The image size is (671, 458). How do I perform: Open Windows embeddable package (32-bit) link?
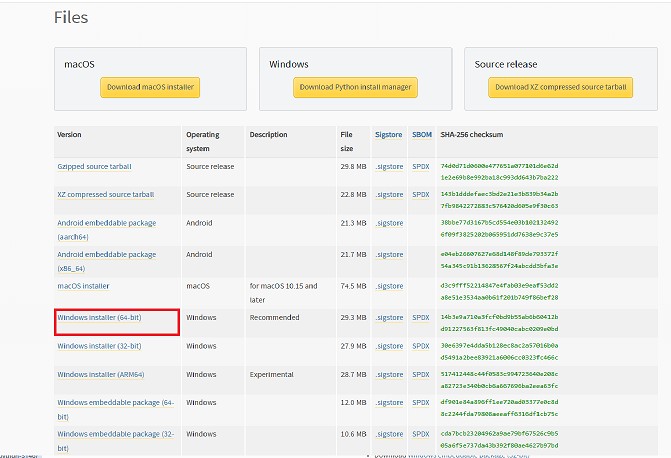(116, 441)
